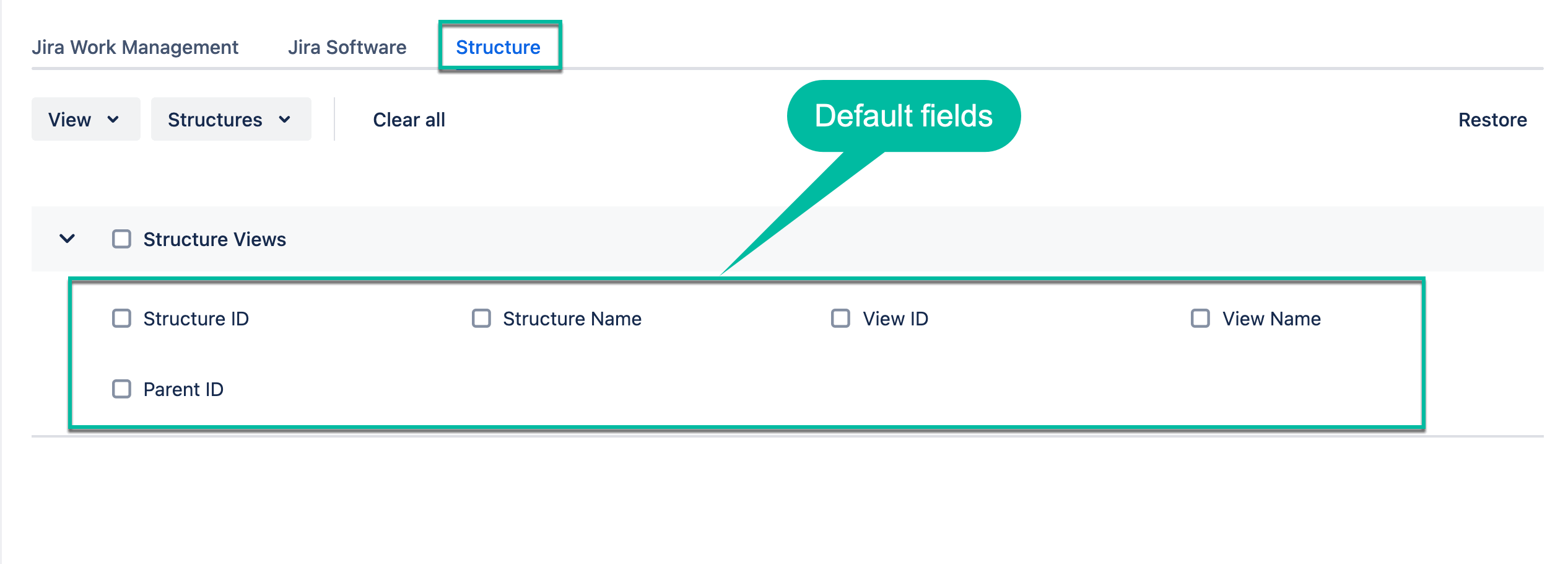1568x564 pixels.
Task: Open the Jira Software tab
Action: tap(347, 46)
